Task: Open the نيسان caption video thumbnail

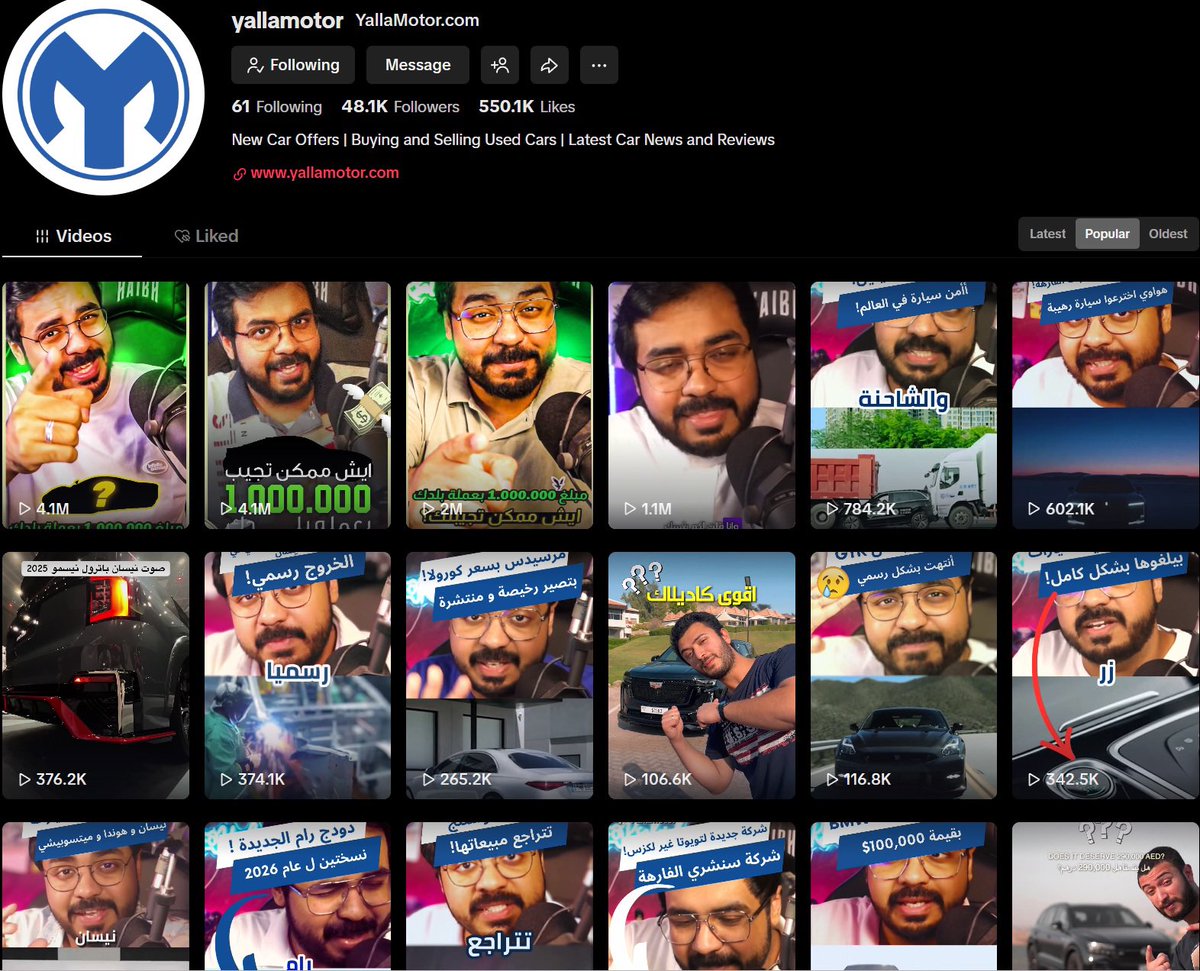Action: pos(95,896)
